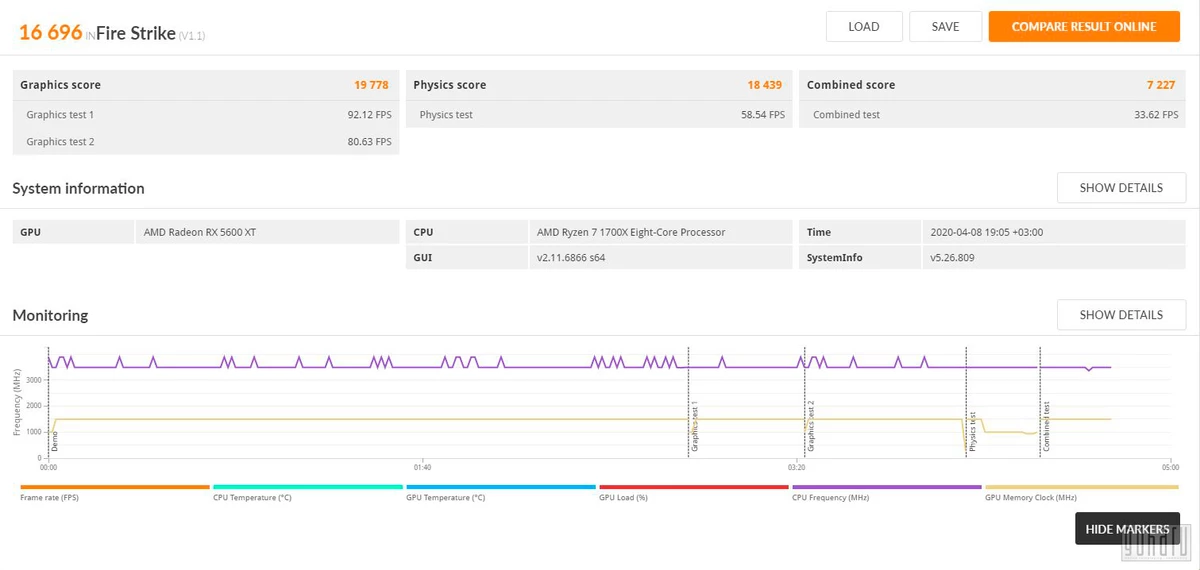Viewport: 1200px width, 570px height.
Task: Click the overall score 16 696
Action: point(50,32)
